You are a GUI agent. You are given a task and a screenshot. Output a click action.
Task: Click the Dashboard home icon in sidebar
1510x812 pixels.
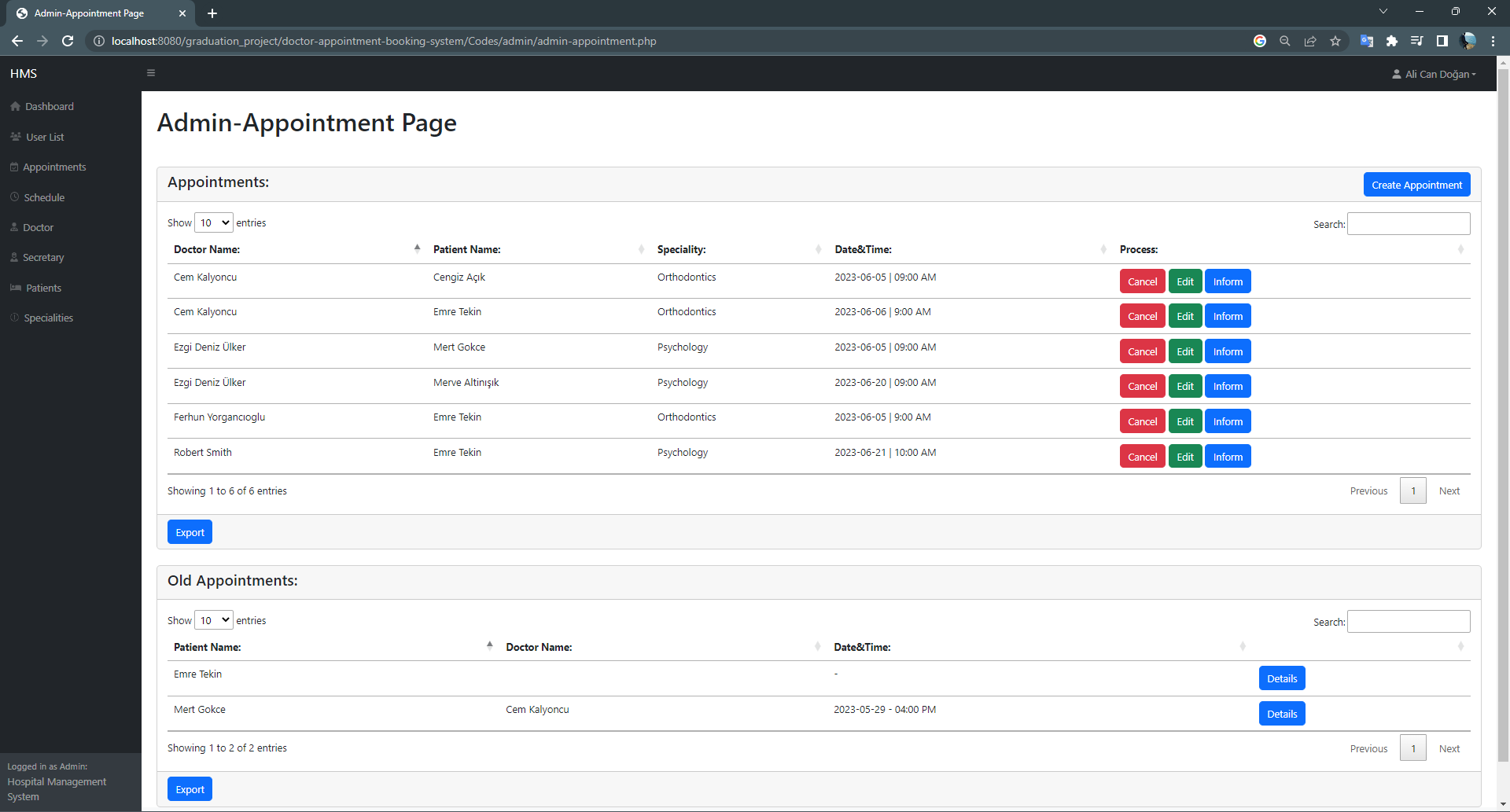click(16, 106)
